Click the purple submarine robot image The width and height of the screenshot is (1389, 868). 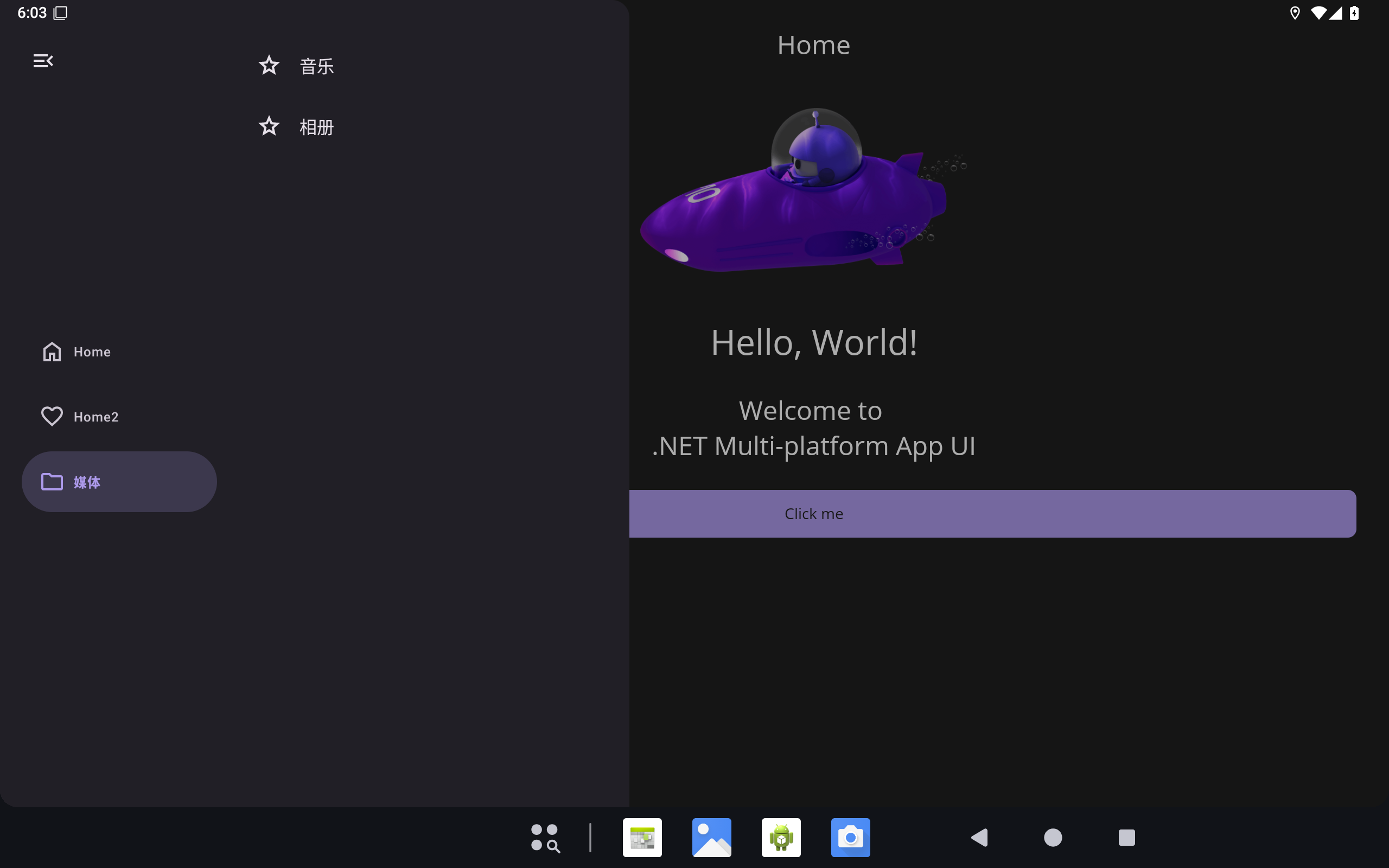[x=804, y=190]
